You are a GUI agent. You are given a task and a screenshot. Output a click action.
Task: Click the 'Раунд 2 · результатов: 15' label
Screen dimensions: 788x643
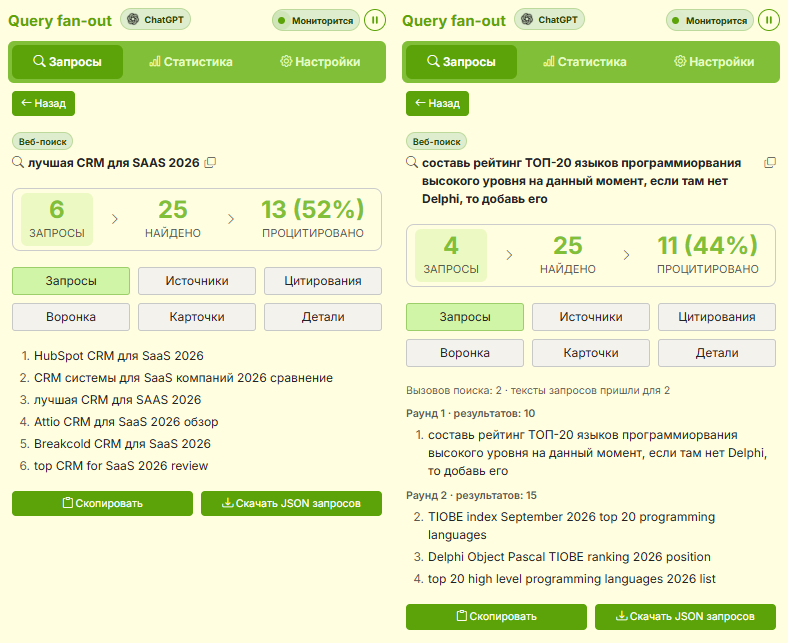[471, 496]
